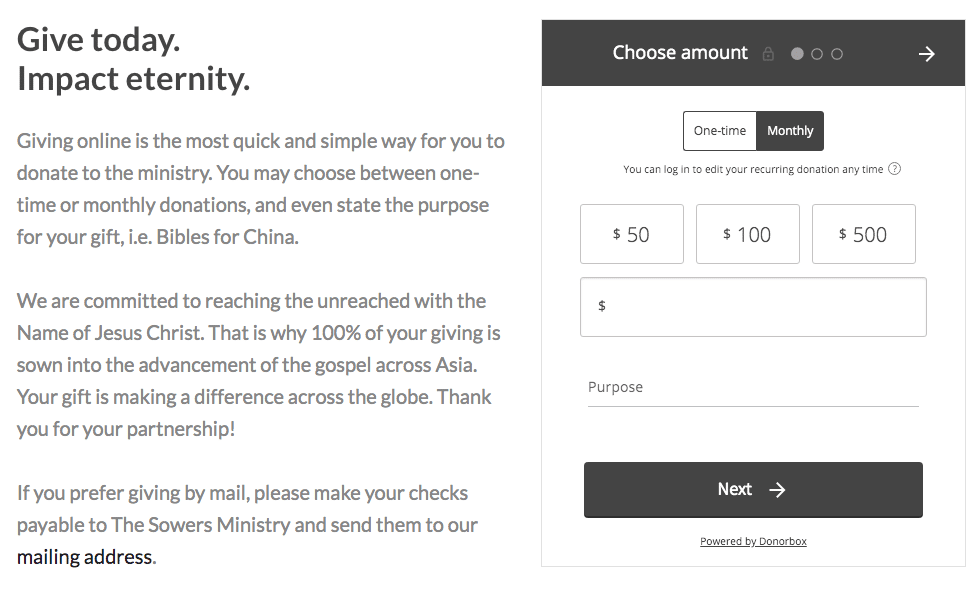The width and height of the screenshot is (973, 594).
Task: Click the arrow icon inside the Next button
Action: (777, 490)
